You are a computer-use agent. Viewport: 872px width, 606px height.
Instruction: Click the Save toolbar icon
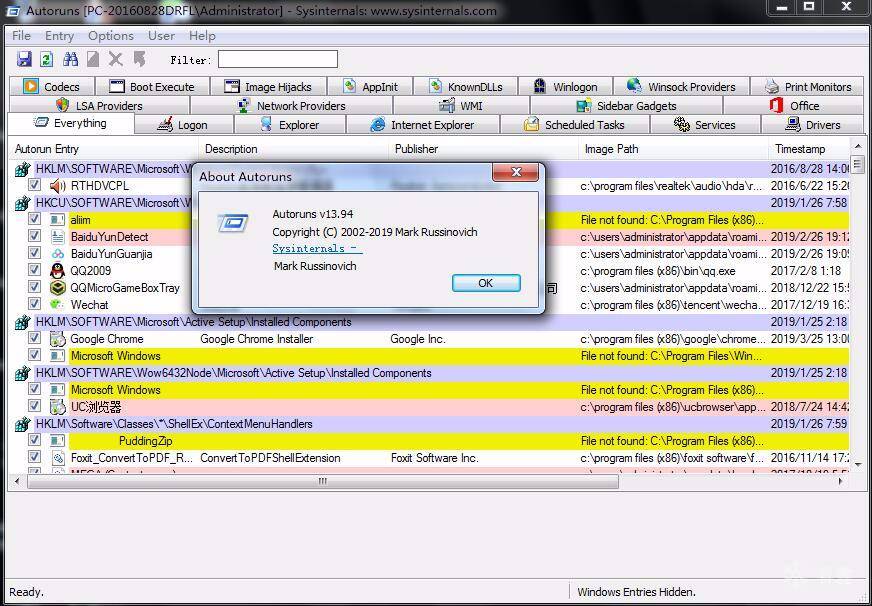coord(24,59)
